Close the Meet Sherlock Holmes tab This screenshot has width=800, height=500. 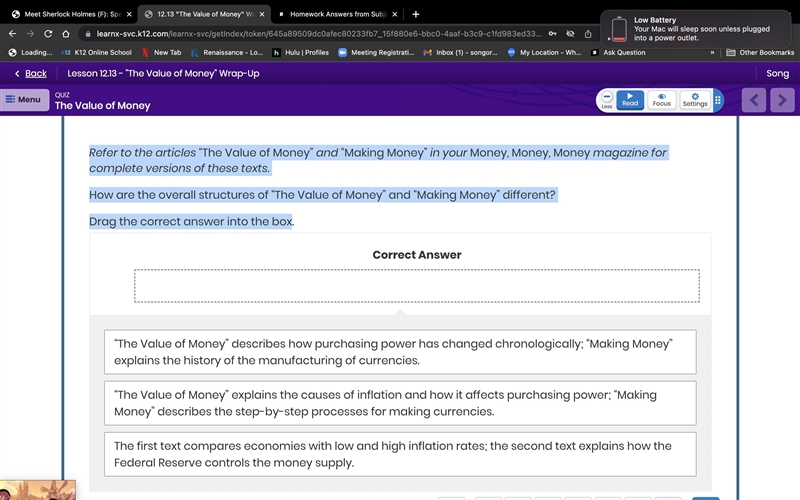[x=129, y=14]
